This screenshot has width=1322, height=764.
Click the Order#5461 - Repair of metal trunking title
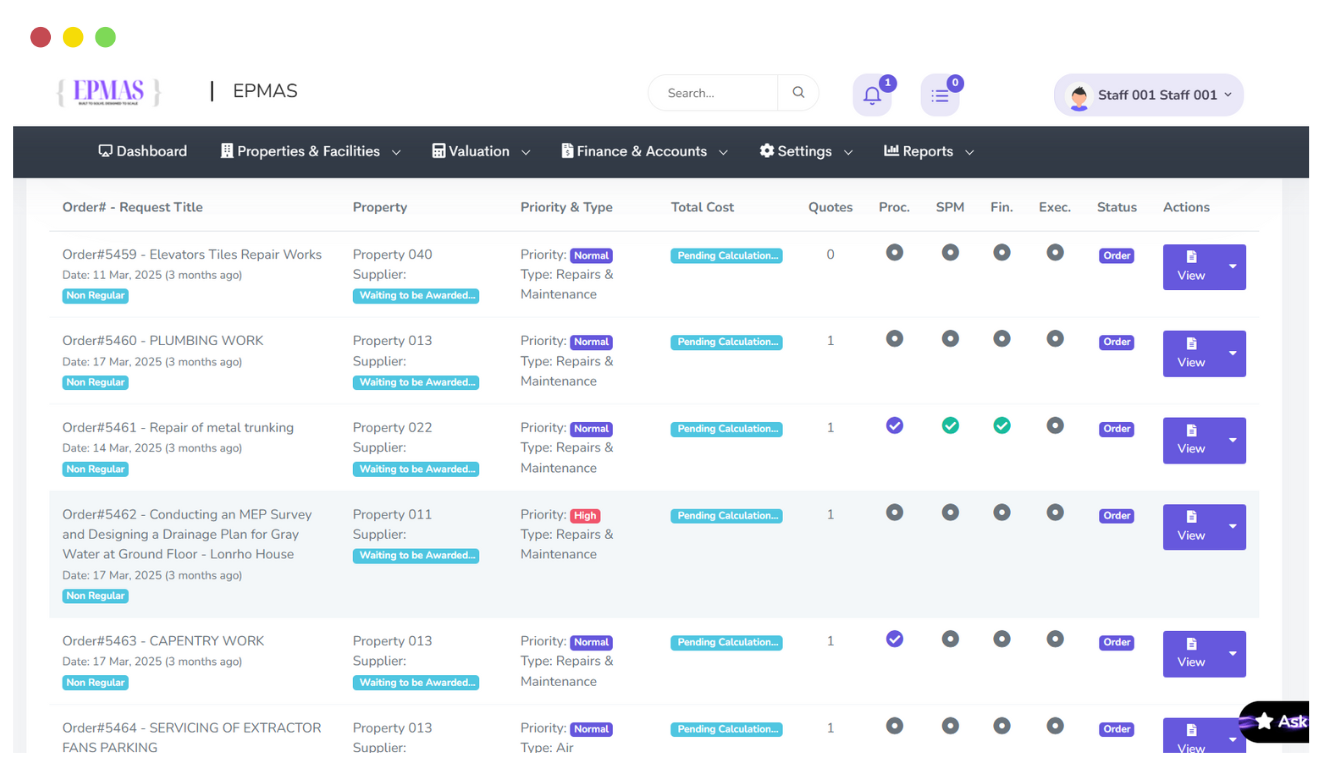(x=178, y=427)
